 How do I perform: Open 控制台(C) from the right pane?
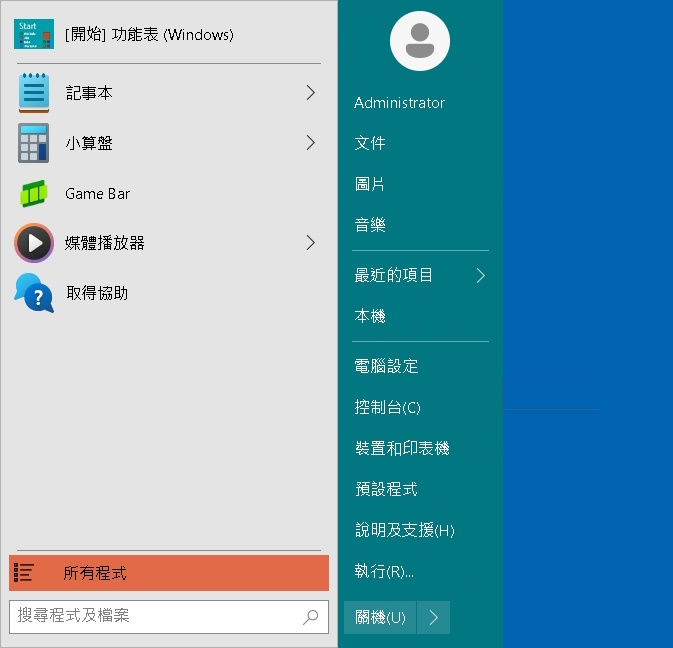pyautogui.click(x=387, y=407)
